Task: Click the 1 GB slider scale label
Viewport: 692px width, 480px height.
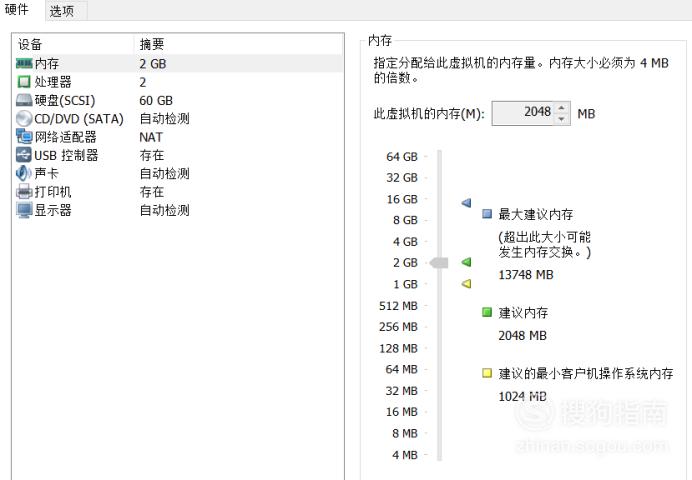Action: (405, 285)
